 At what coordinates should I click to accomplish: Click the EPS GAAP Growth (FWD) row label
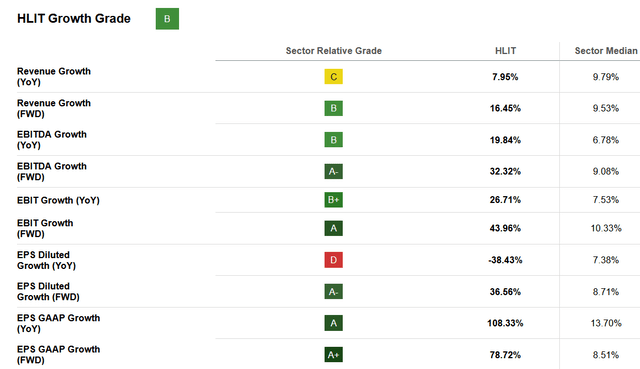point(58,354)
